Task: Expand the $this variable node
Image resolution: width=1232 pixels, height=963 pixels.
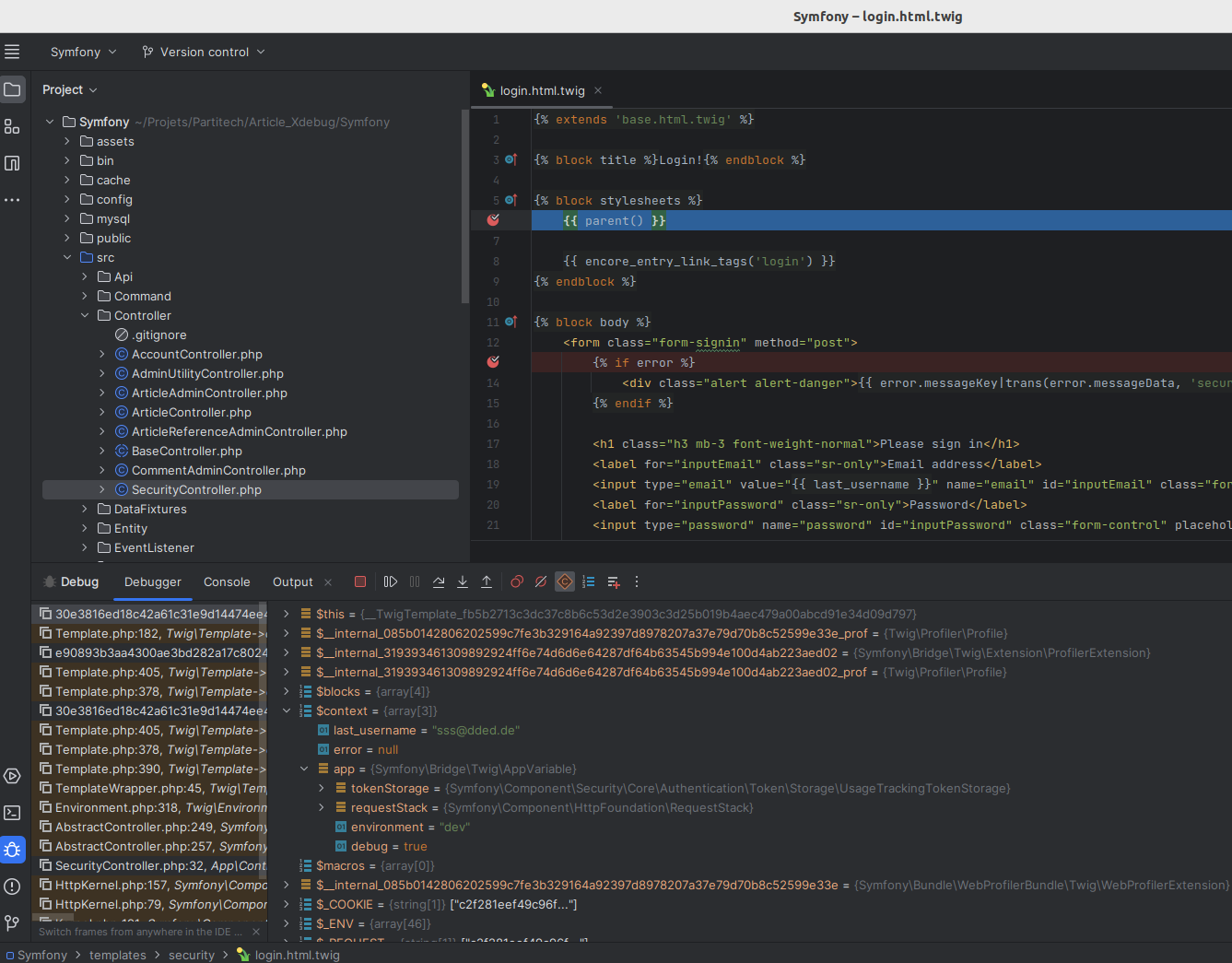Action: click(x=287, y=614)
